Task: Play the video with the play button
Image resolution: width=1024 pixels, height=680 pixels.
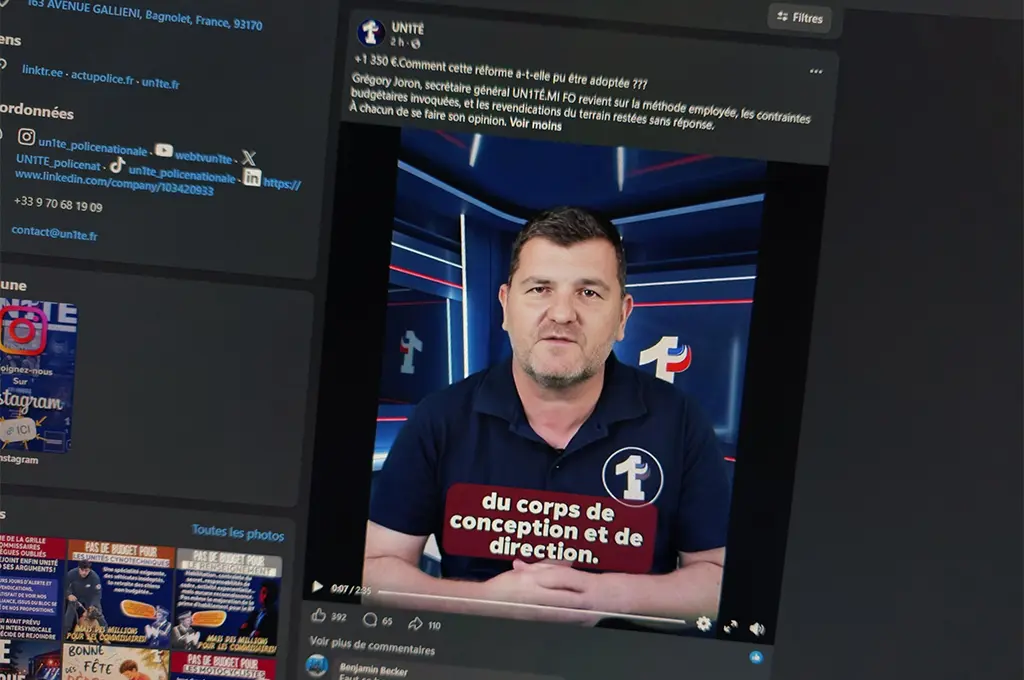Action: (x=317, y=586)
